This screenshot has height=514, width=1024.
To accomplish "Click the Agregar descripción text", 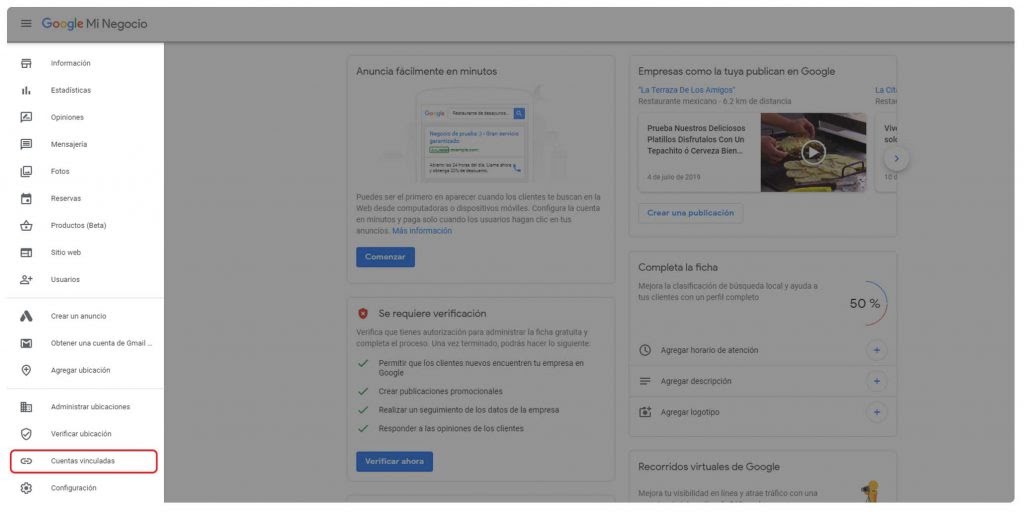I will 696,381.
